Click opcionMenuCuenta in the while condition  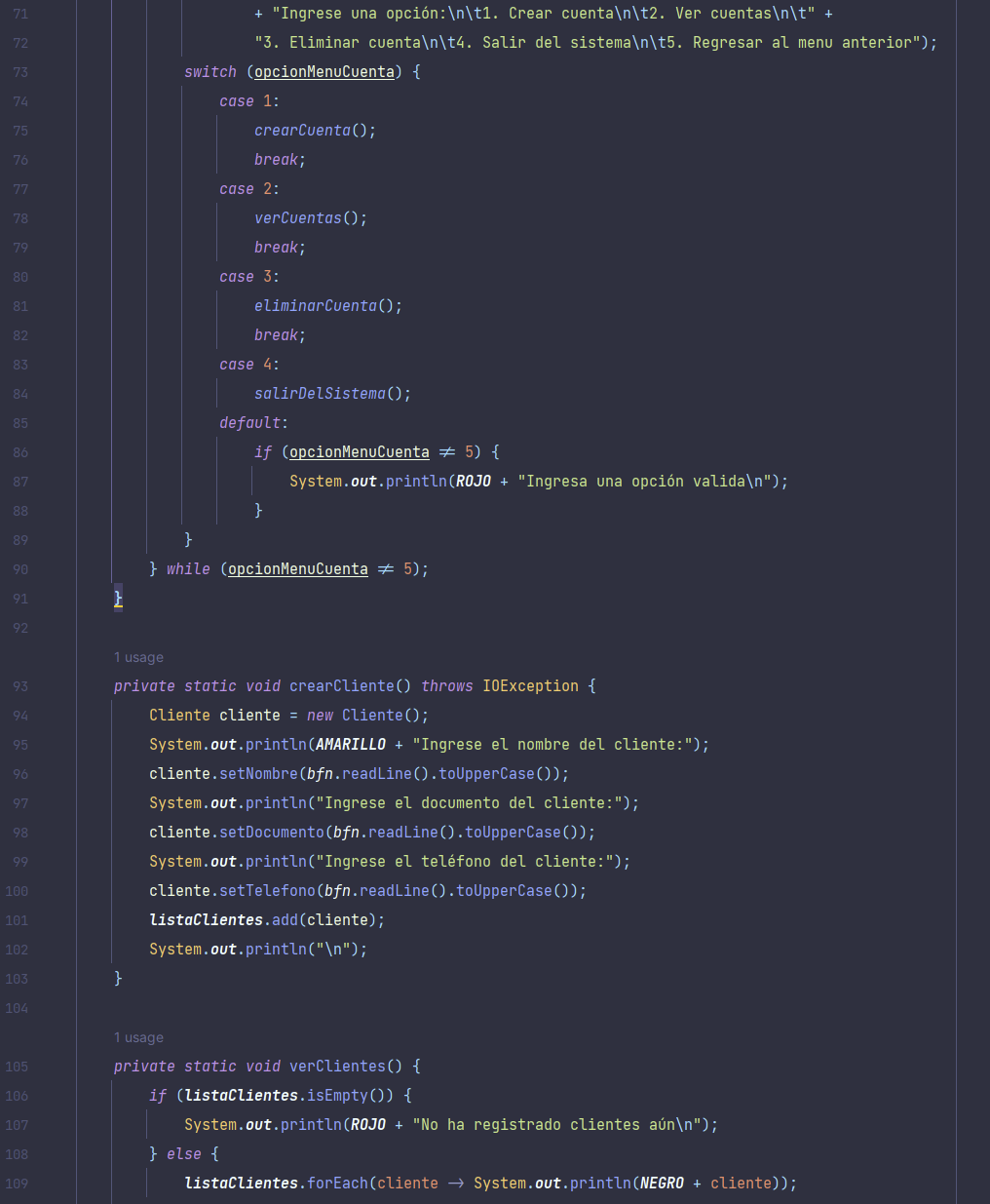[298, 569]
